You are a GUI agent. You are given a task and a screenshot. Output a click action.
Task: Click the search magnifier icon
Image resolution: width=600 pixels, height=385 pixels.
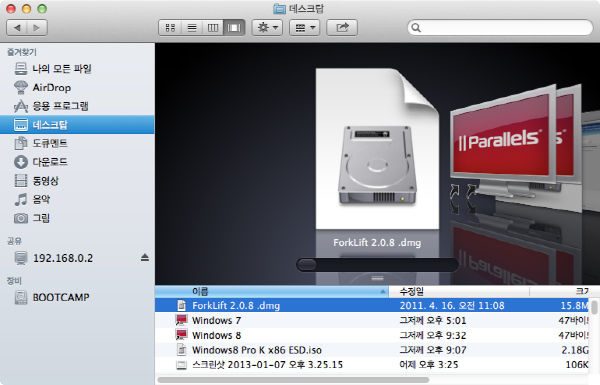tap(416, 28)
